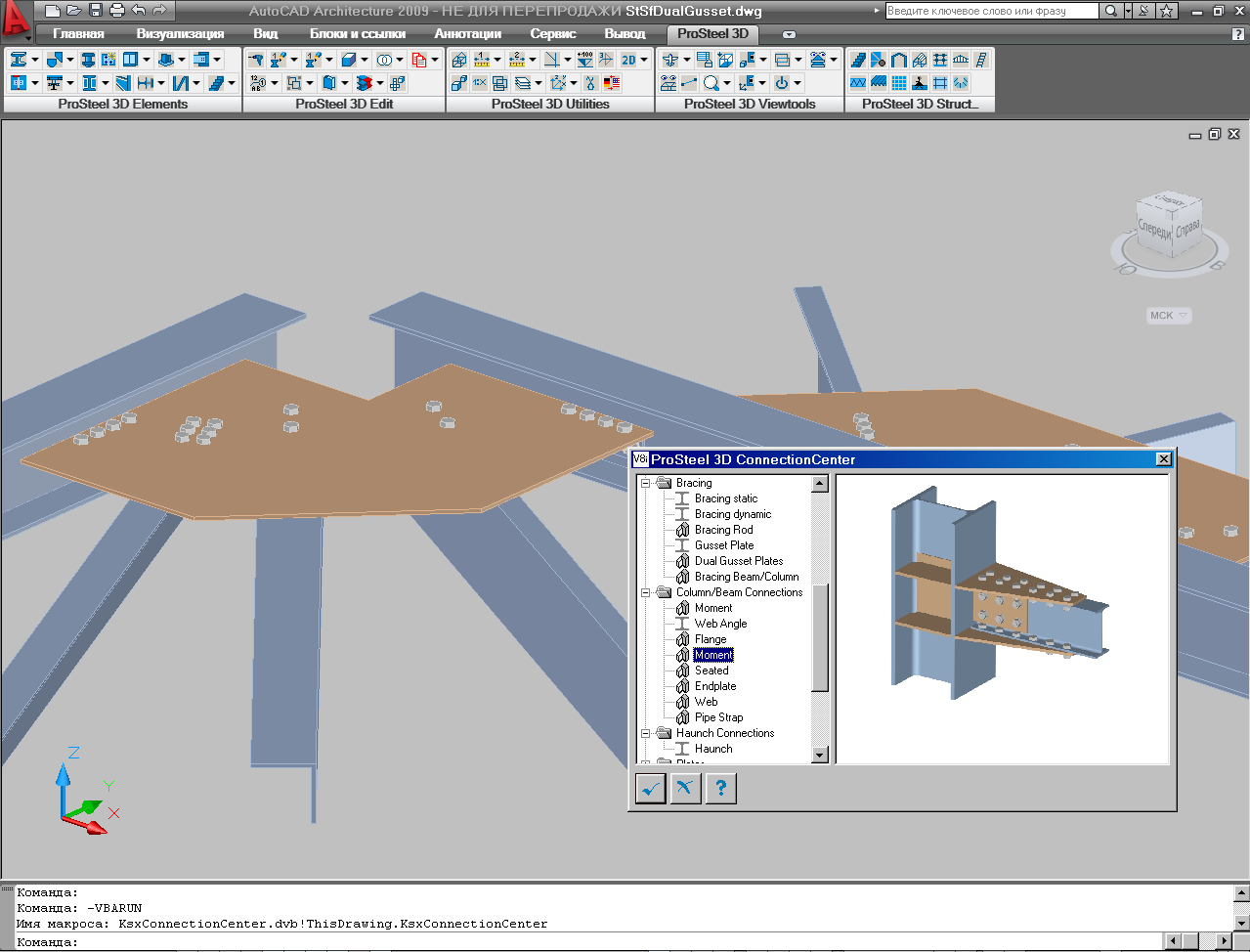The width and height of the screenshot is (1250, 952).
Task: Open dropdown arrow next to zoom magnifier icon
Action: [727, 83]
